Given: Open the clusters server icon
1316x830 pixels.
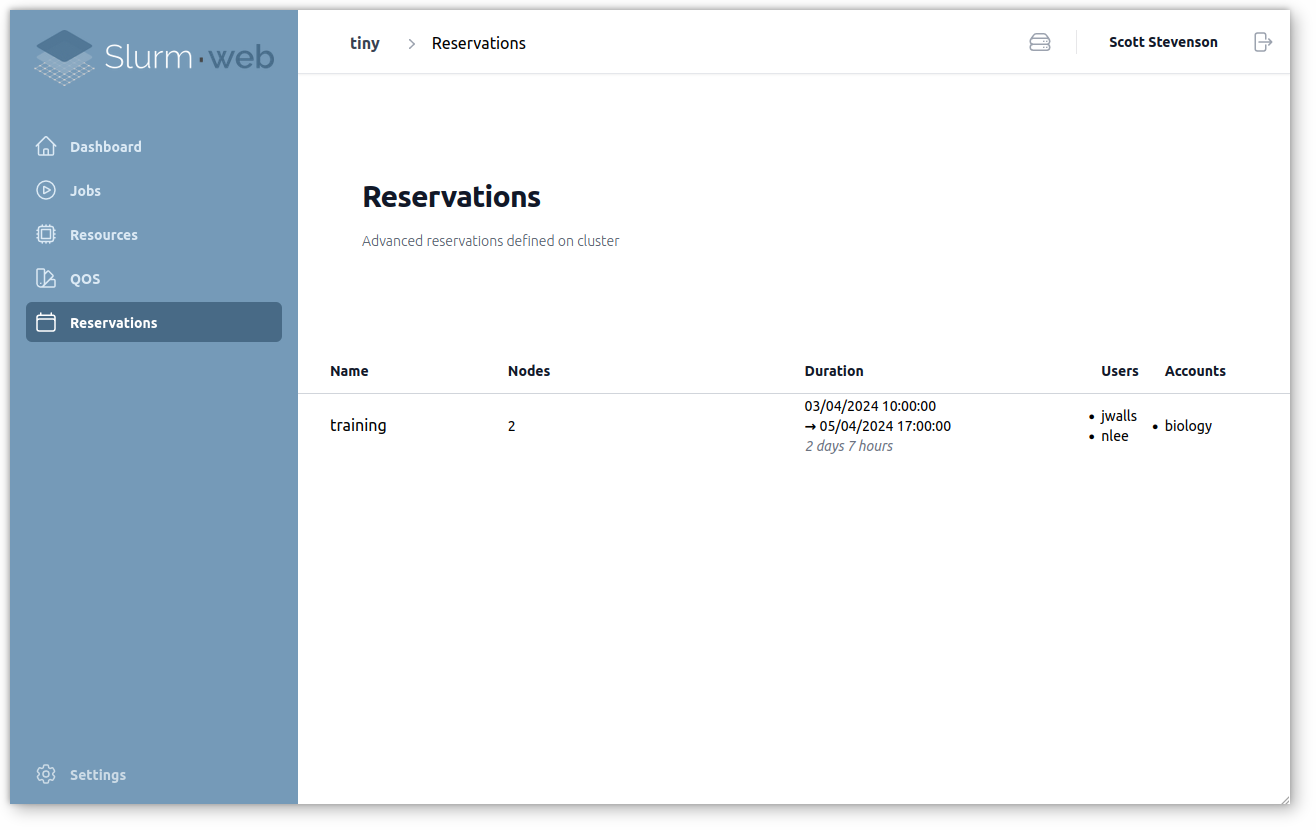Looking at the screenshot, I should pyautogui.click(x=1040, y=43).
